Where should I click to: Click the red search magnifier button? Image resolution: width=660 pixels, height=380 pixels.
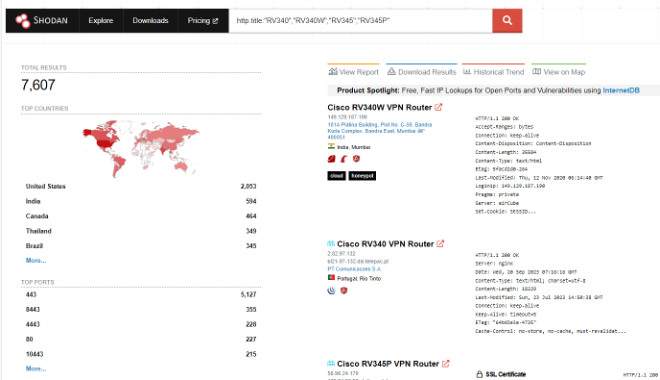(507, 21)
